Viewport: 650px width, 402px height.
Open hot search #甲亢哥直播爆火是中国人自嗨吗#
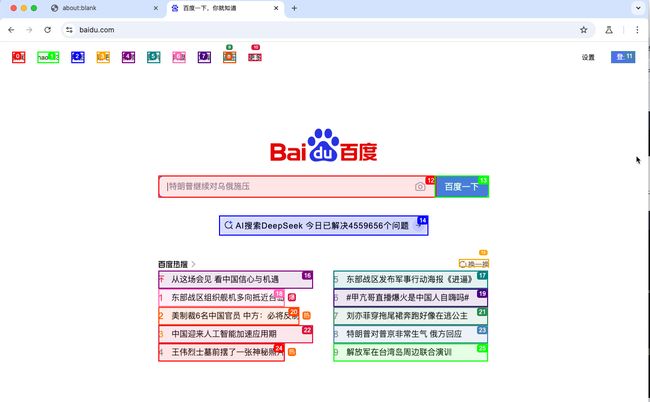[x=410, y=298]
